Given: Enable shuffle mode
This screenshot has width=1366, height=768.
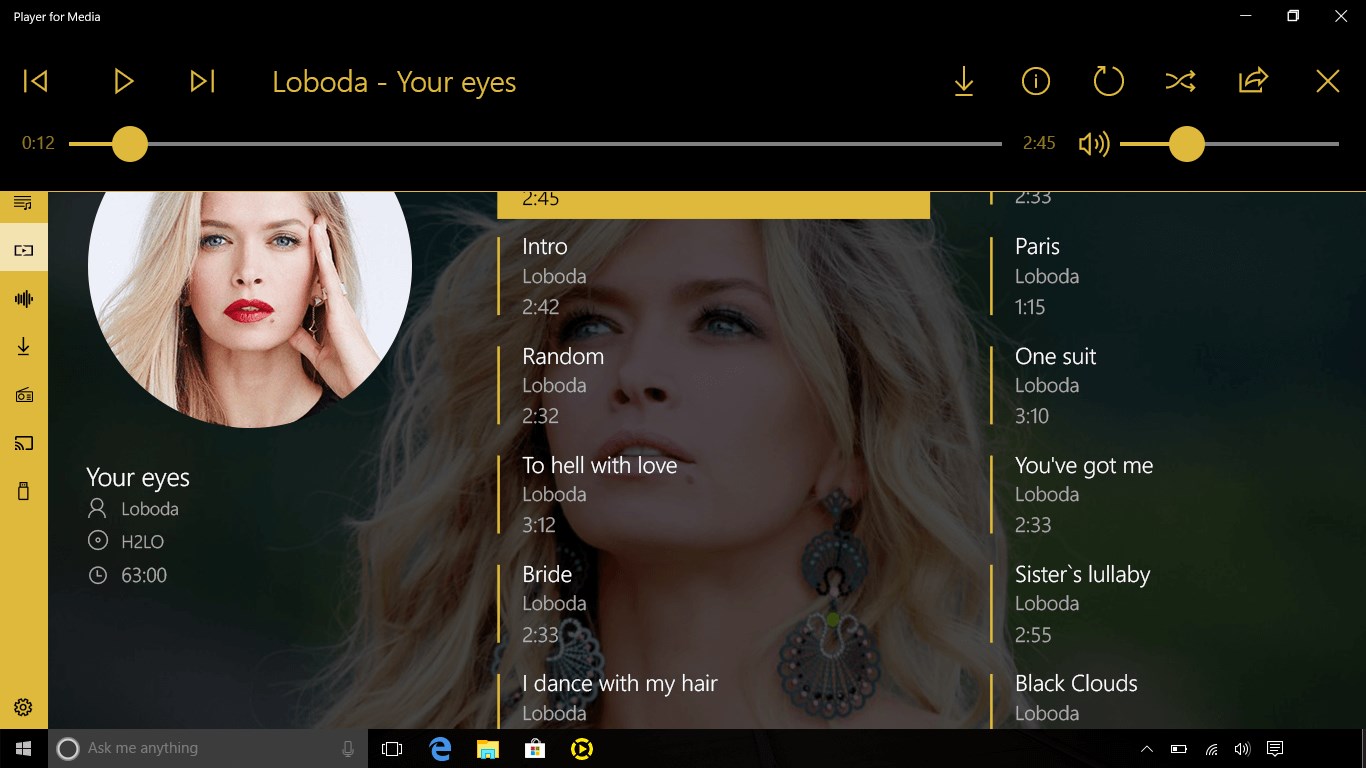Looking at the screenshot, I should tap(1181, 81).
